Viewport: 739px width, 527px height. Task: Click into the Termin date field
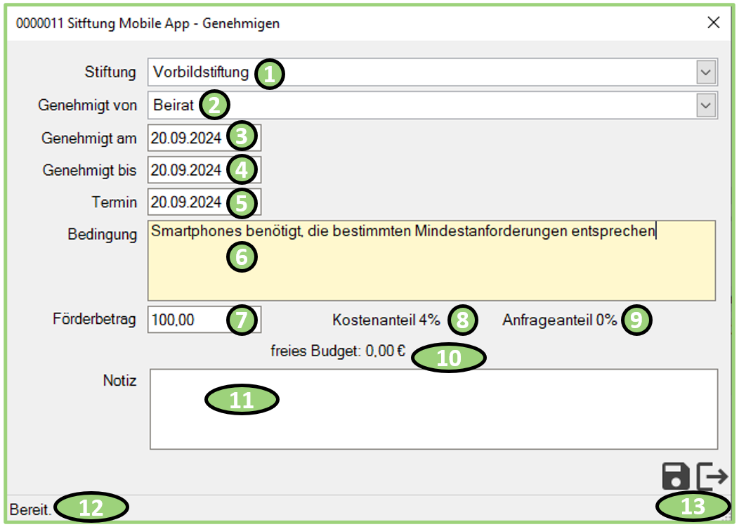click(187, 202)
